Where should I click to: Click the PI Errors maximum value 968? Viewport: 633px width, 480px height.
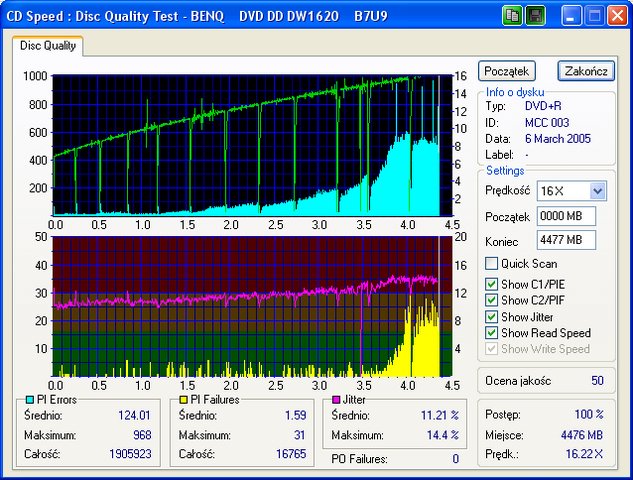(x=142, y=435)
